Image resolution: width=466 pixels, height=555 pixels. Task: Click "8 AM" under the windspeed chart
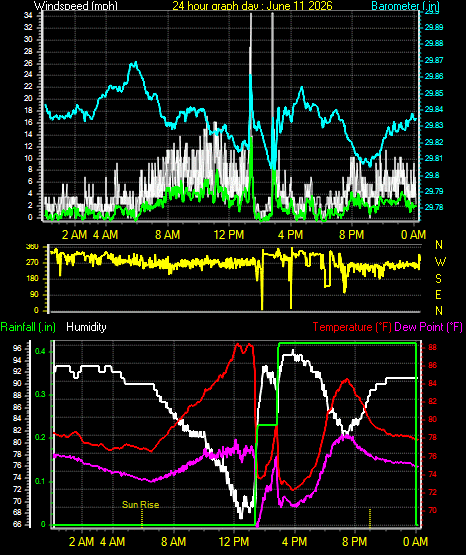[167, 235]
